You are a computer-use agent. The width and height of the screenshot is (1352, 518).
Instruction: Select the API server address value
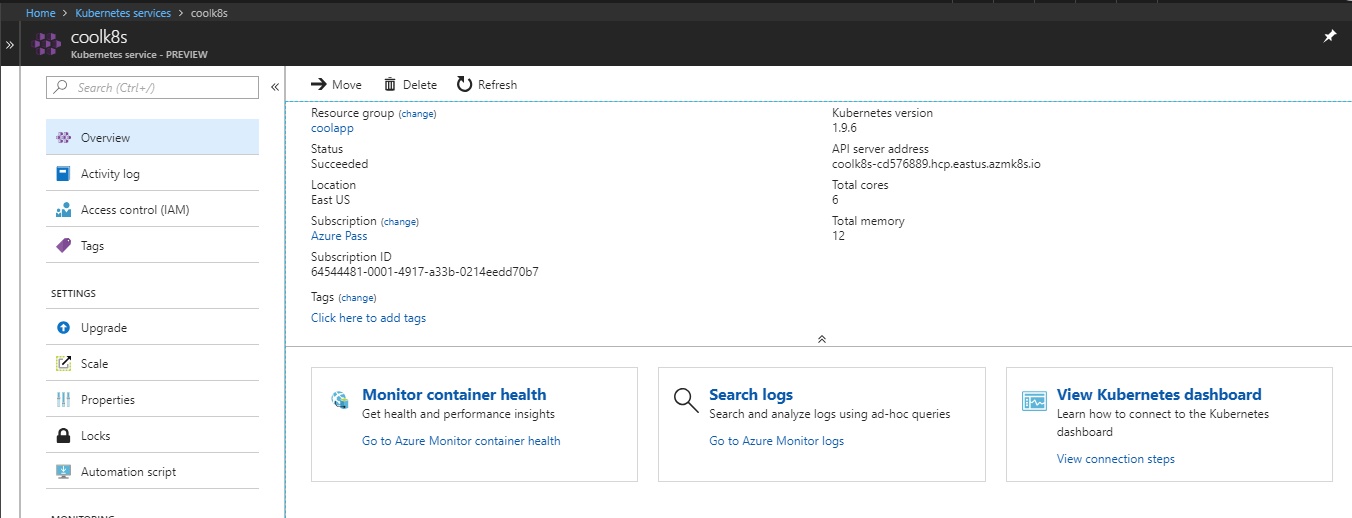click(936, 164)
